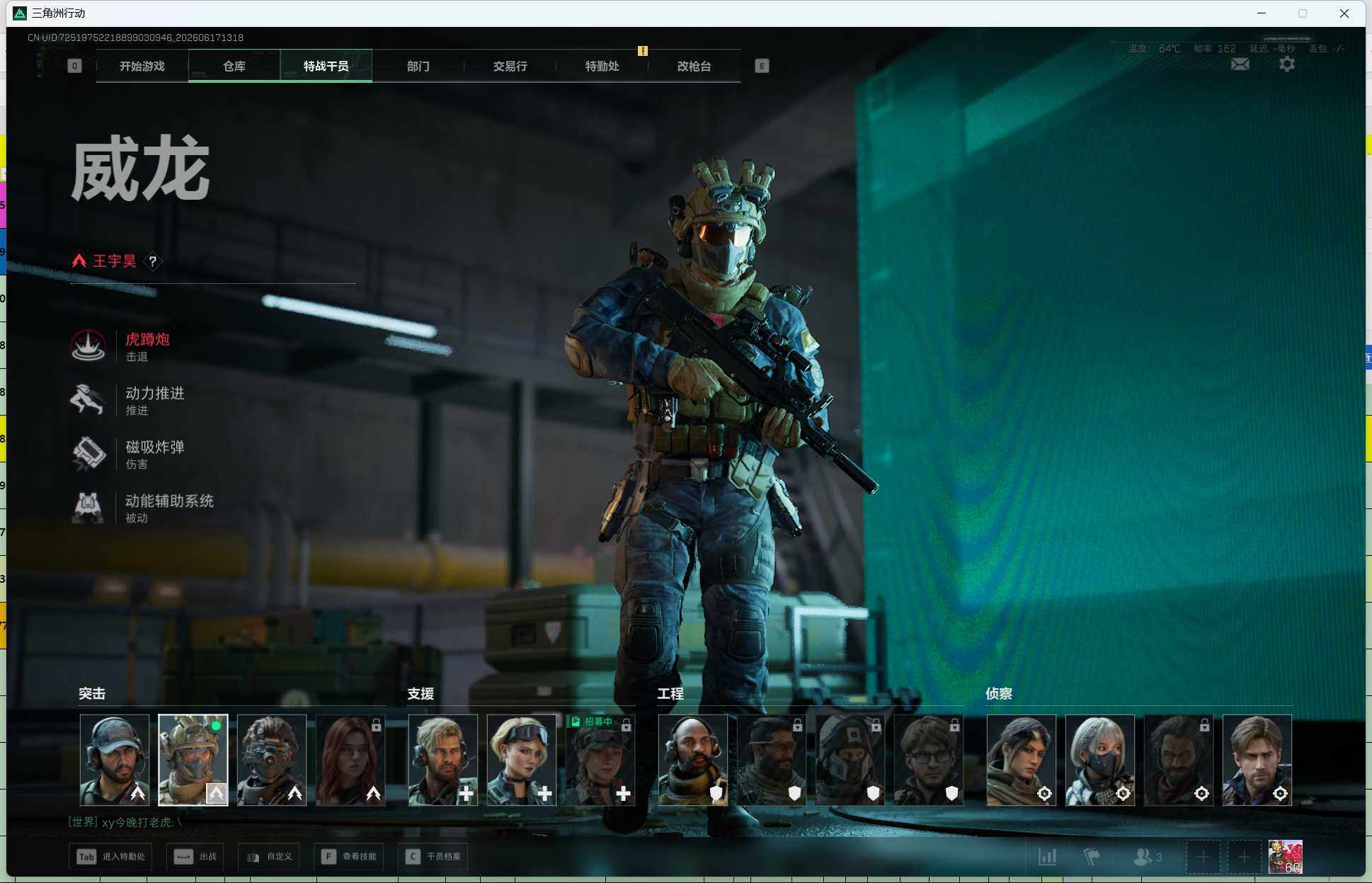Click the 动力推进 skill name

tap(155, 393)
